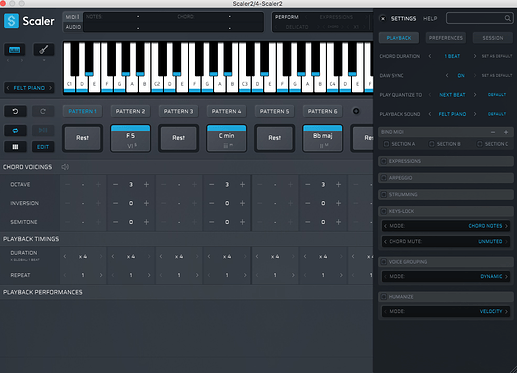The width and height of the screenshot is (517, 373).
Task: Toggle the Keys-Lock option
Action: [x=384, y=211]
